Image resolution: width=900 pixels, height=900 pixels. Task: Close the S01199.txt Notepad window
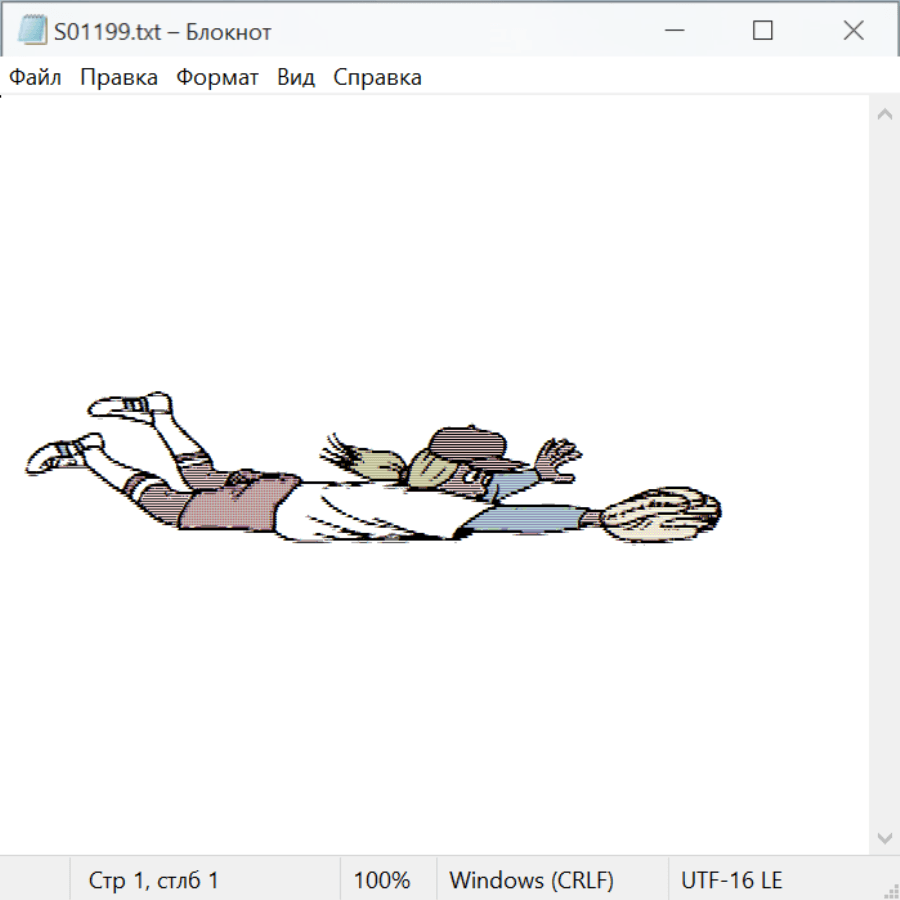[x=853, y=31]
